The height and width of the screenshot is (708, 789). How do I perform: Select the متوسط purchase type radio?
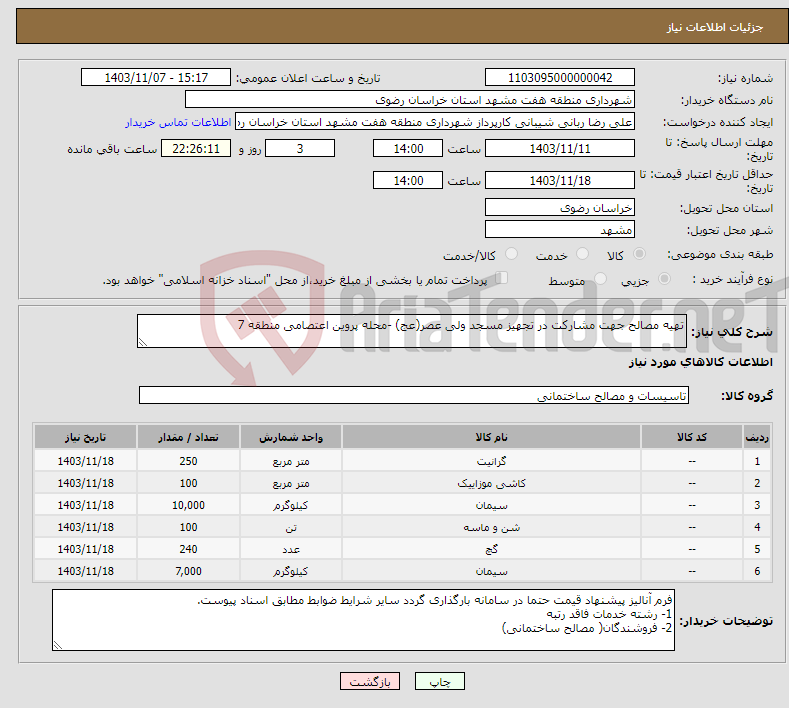(600, 279)
